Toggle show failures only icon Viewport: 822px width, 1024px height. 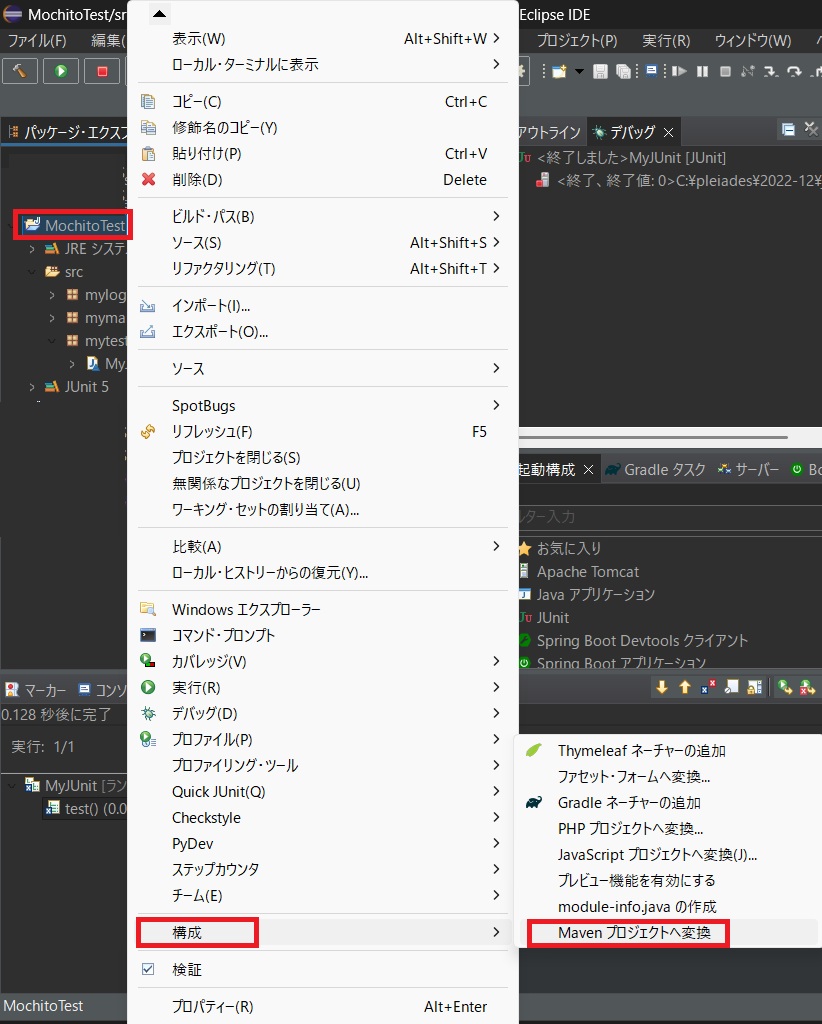tap(708, 687)
